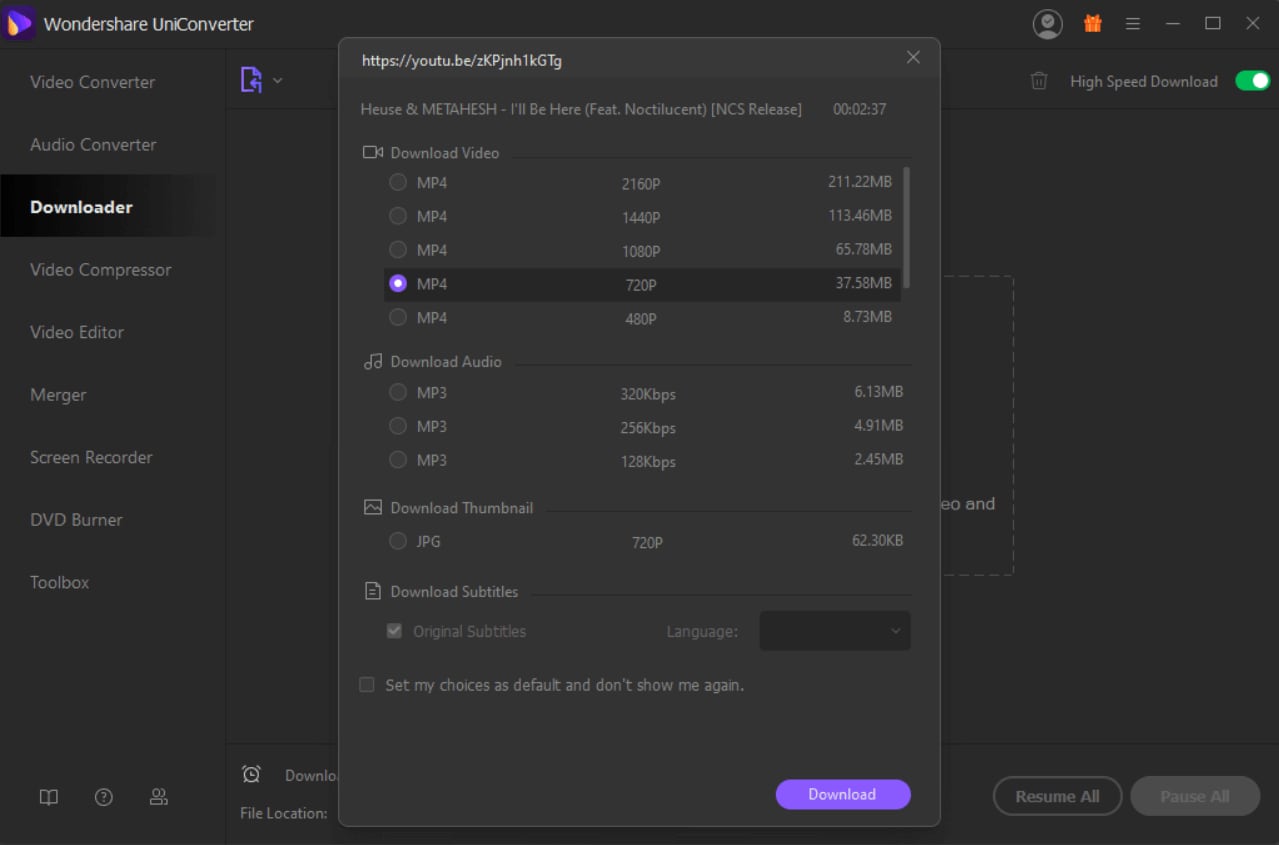Open the community people icon

158,797
